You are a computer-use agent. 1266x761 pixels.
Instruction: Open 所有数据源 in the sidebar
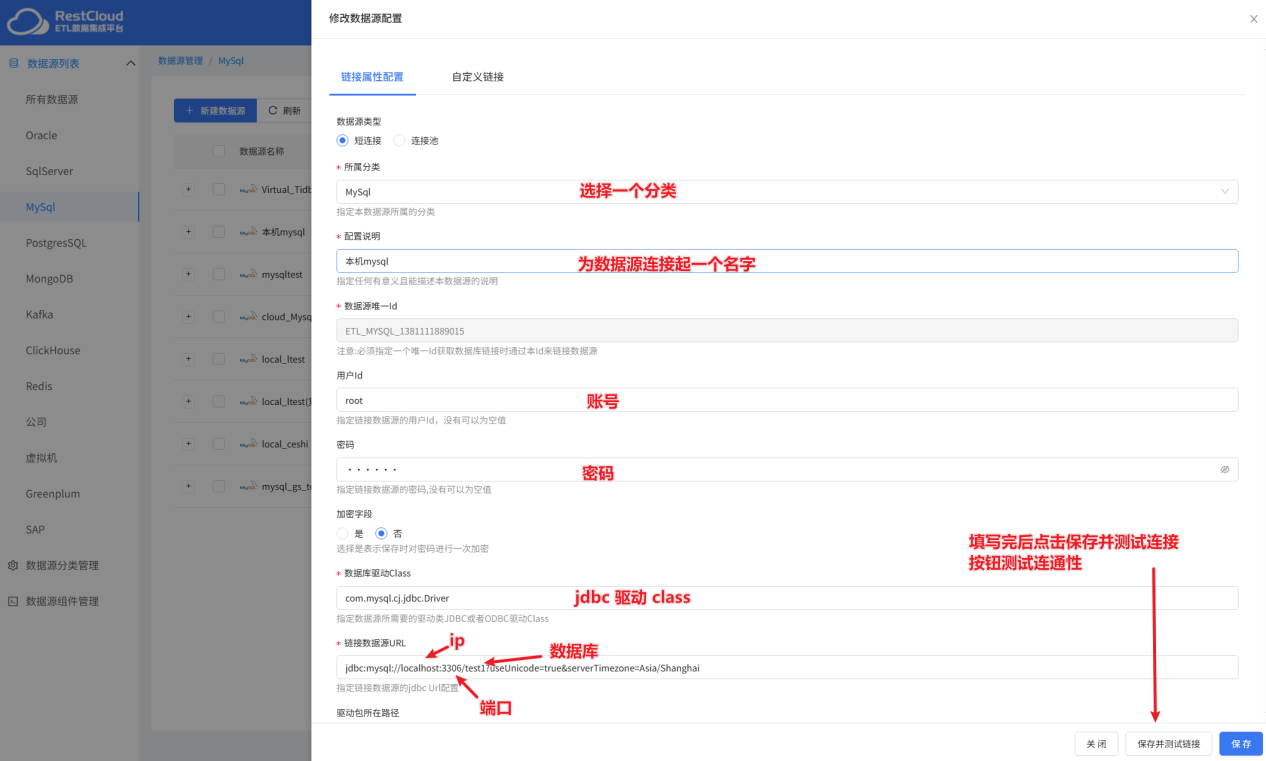52,99
